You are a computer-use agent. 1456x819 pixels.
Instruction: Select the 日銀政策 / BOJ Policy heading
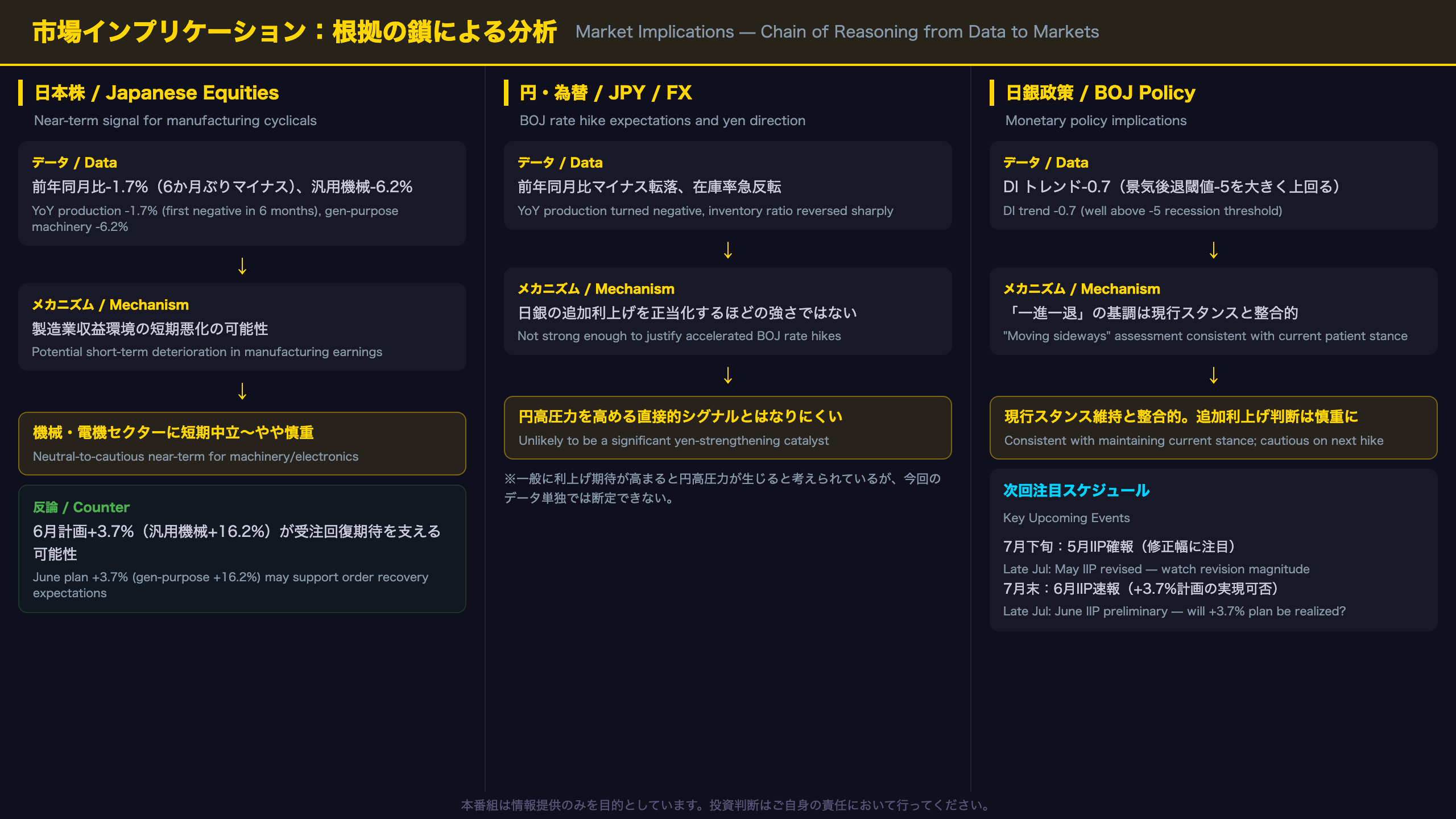(x=1100, y=93)
